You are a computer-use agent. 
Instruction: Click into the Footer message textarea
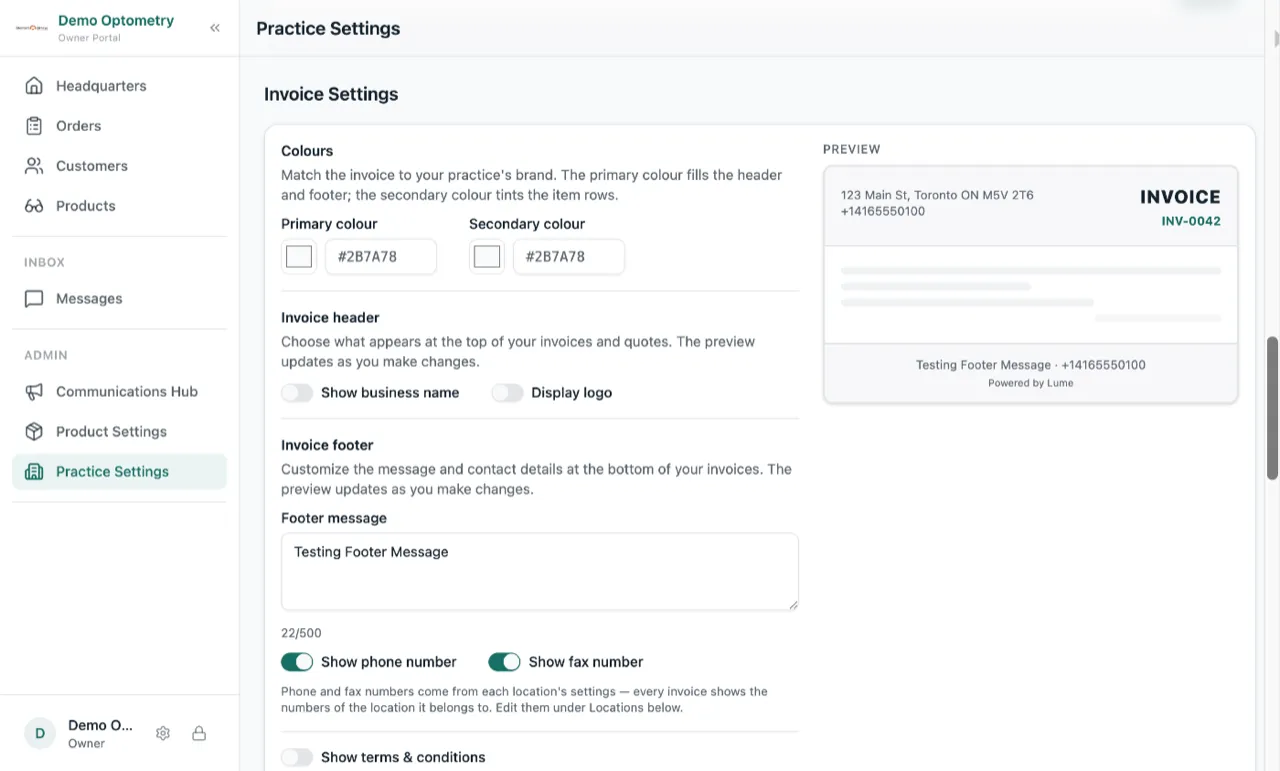(540, 571)
